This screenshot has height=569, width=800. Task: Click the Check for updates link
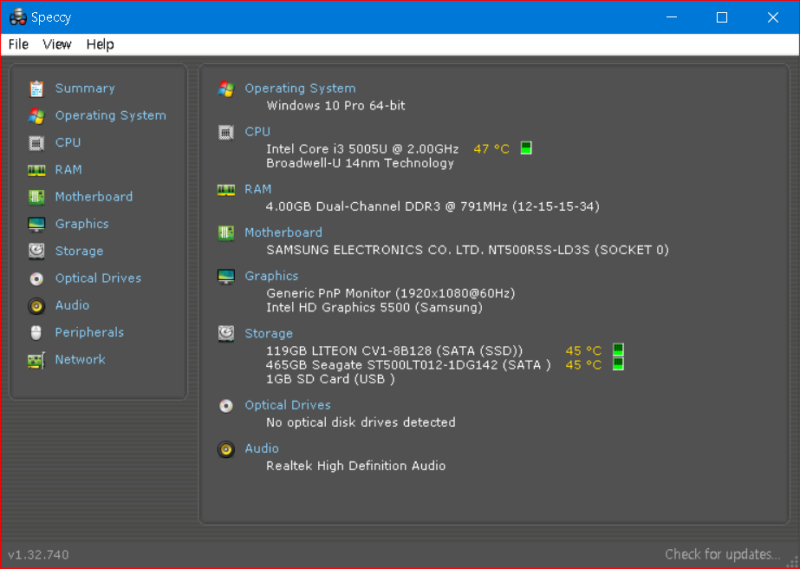[722, 554]
